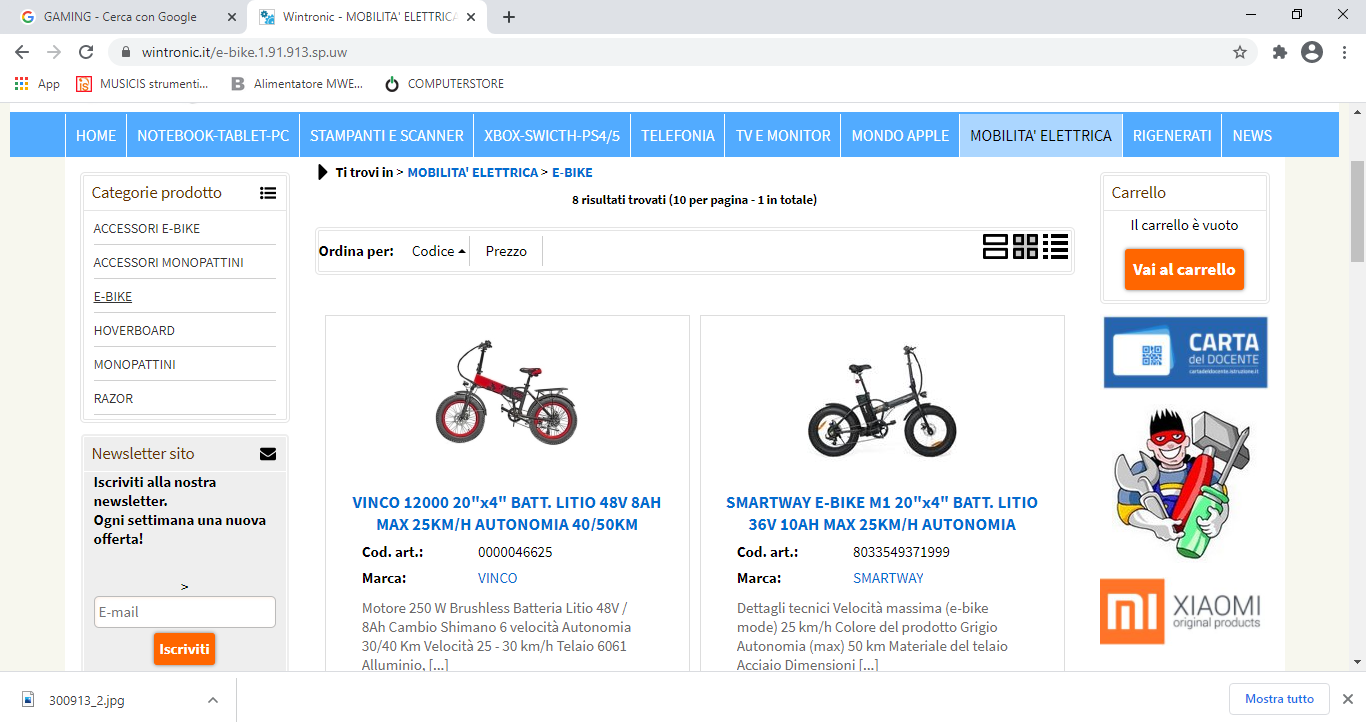Open the Chrome three-dot menu
Viewport: 1366px width, 728px height.
1345,52
